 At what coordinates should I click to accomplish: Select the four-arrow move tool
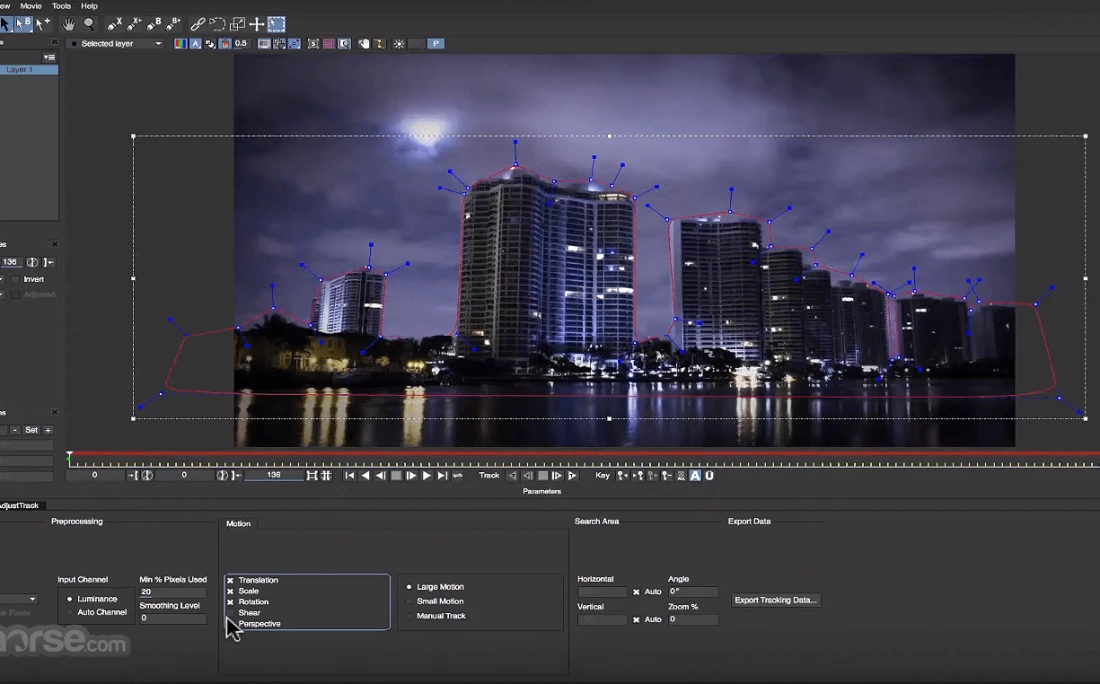click(x=256, y=24)
